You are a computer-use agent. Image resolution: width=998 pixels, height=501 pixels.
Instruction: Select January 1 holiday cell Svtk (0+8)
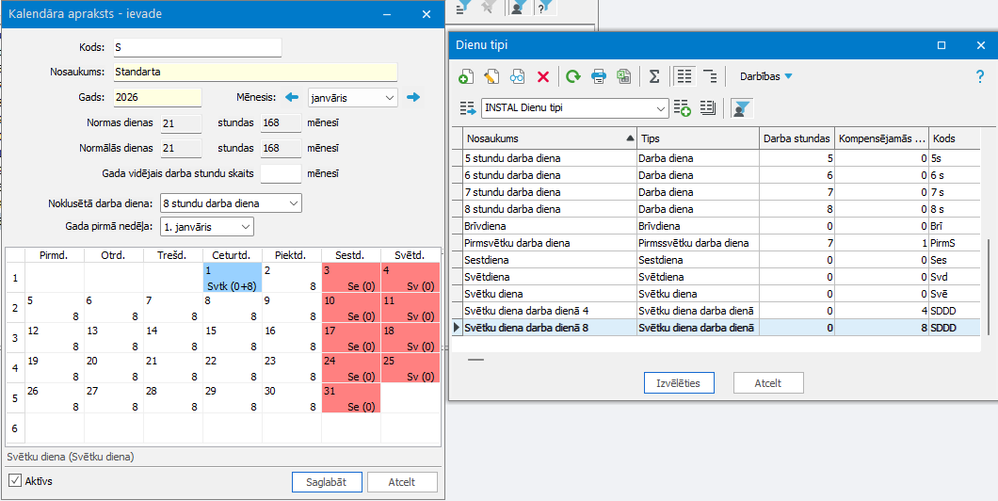pyautogui.click(x=232, y=278)
